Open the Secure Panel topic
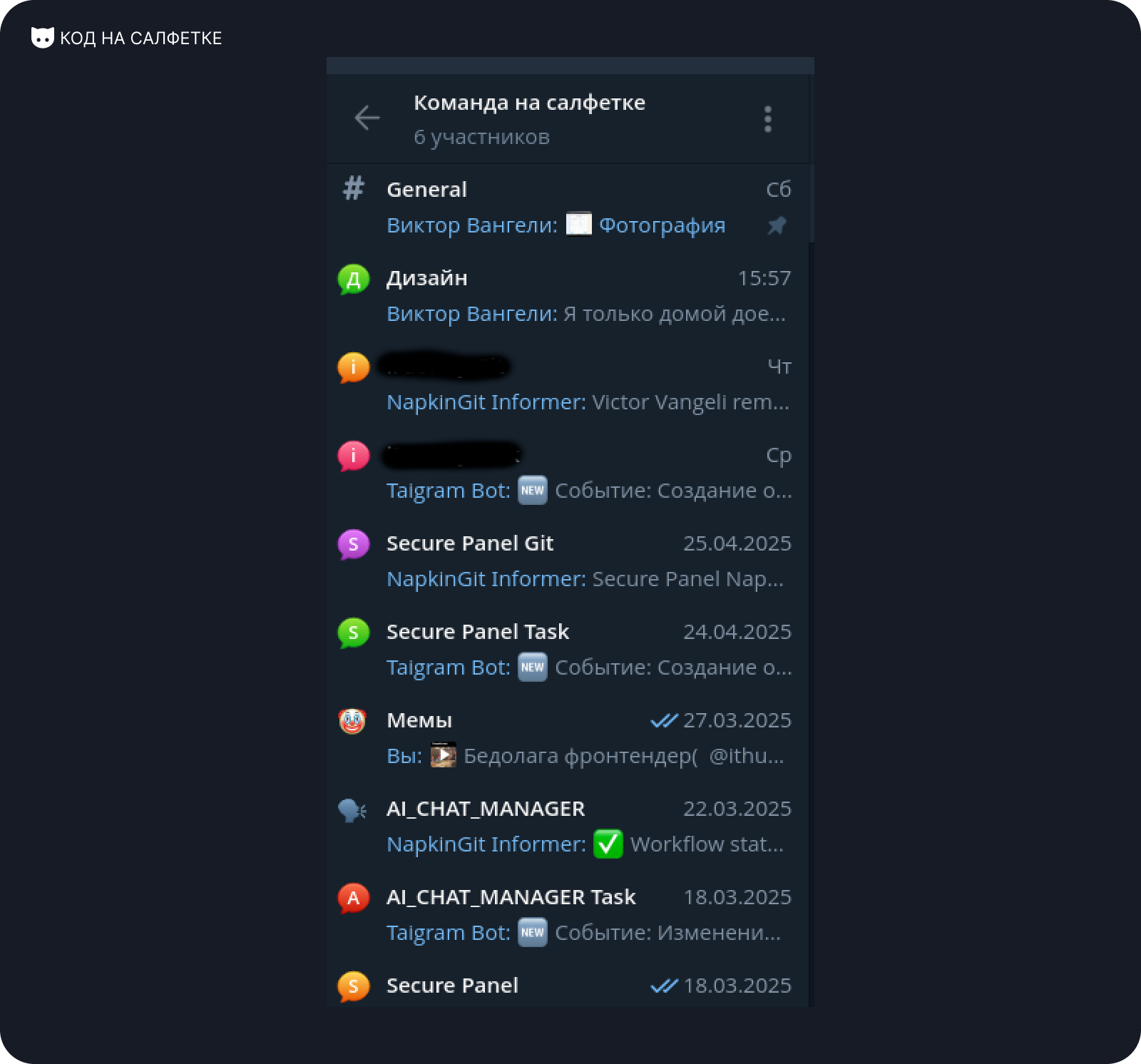 [x=568, y=985]
